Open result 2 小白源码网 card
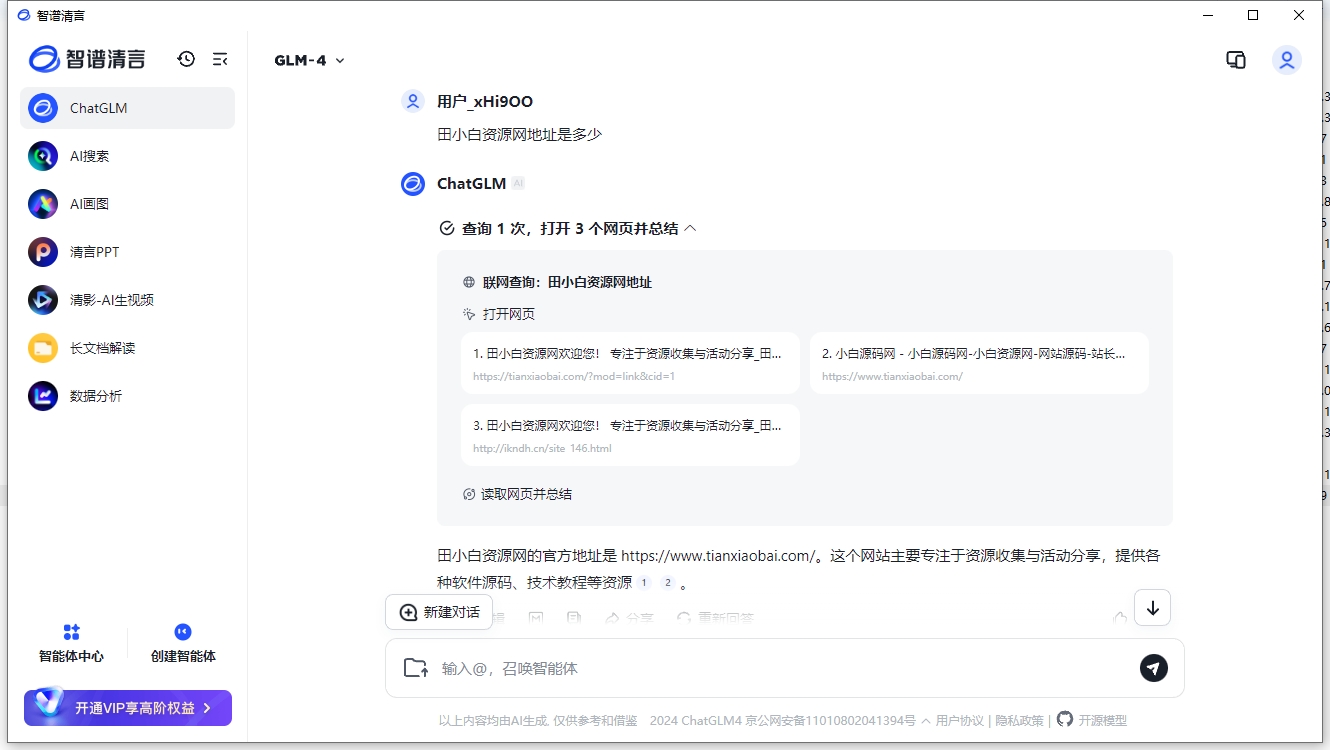Screen dimensions: 1330x750 tap(979, 363)
